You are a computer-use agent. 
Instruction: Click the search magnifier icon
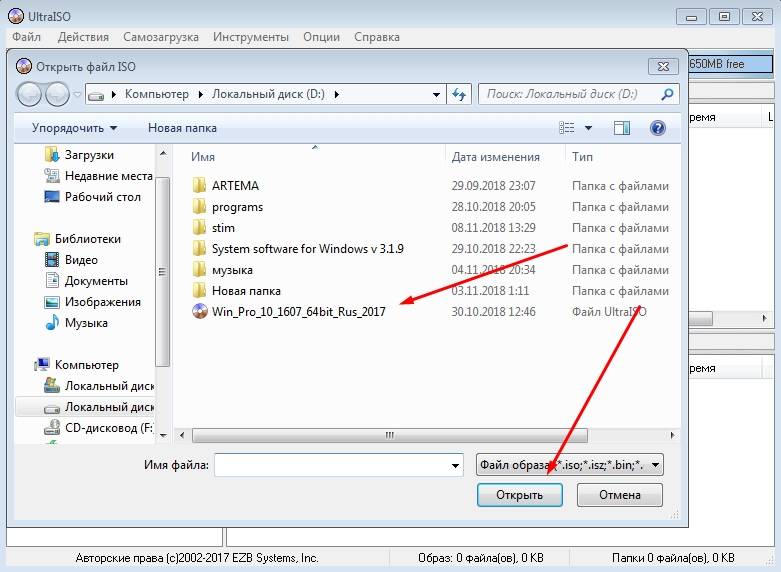(667, 94)
